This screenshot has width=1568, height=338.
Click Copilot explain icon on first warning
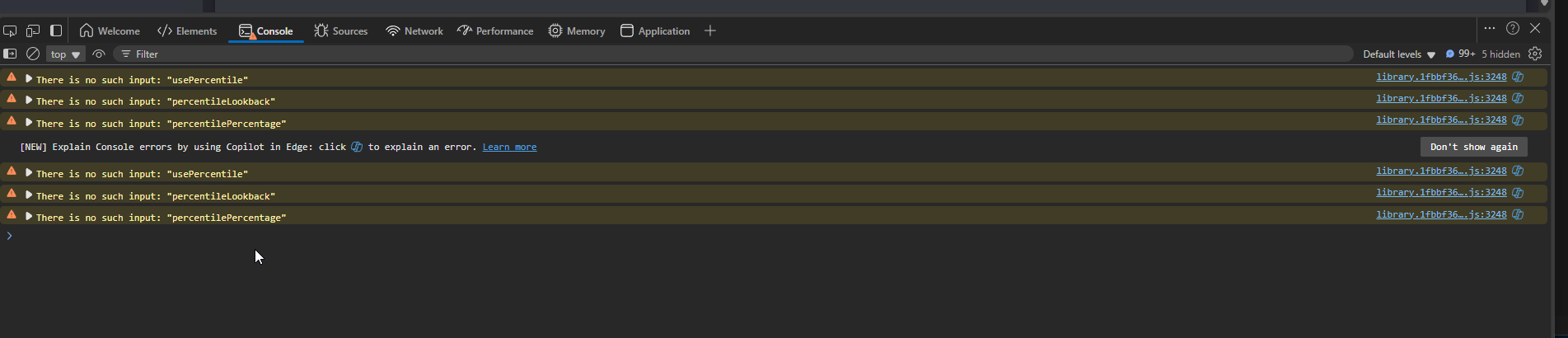click(1518, 77)
